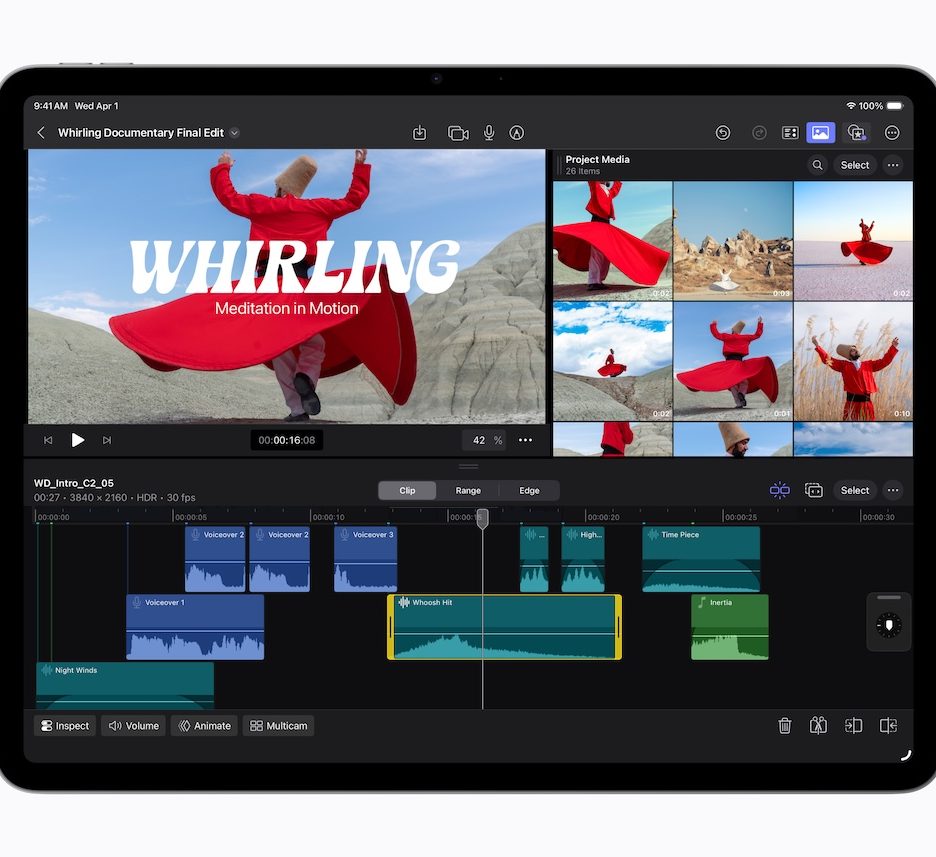Open Project Media more options menu
The image size is (936, 857).
(x=893, y=165)
